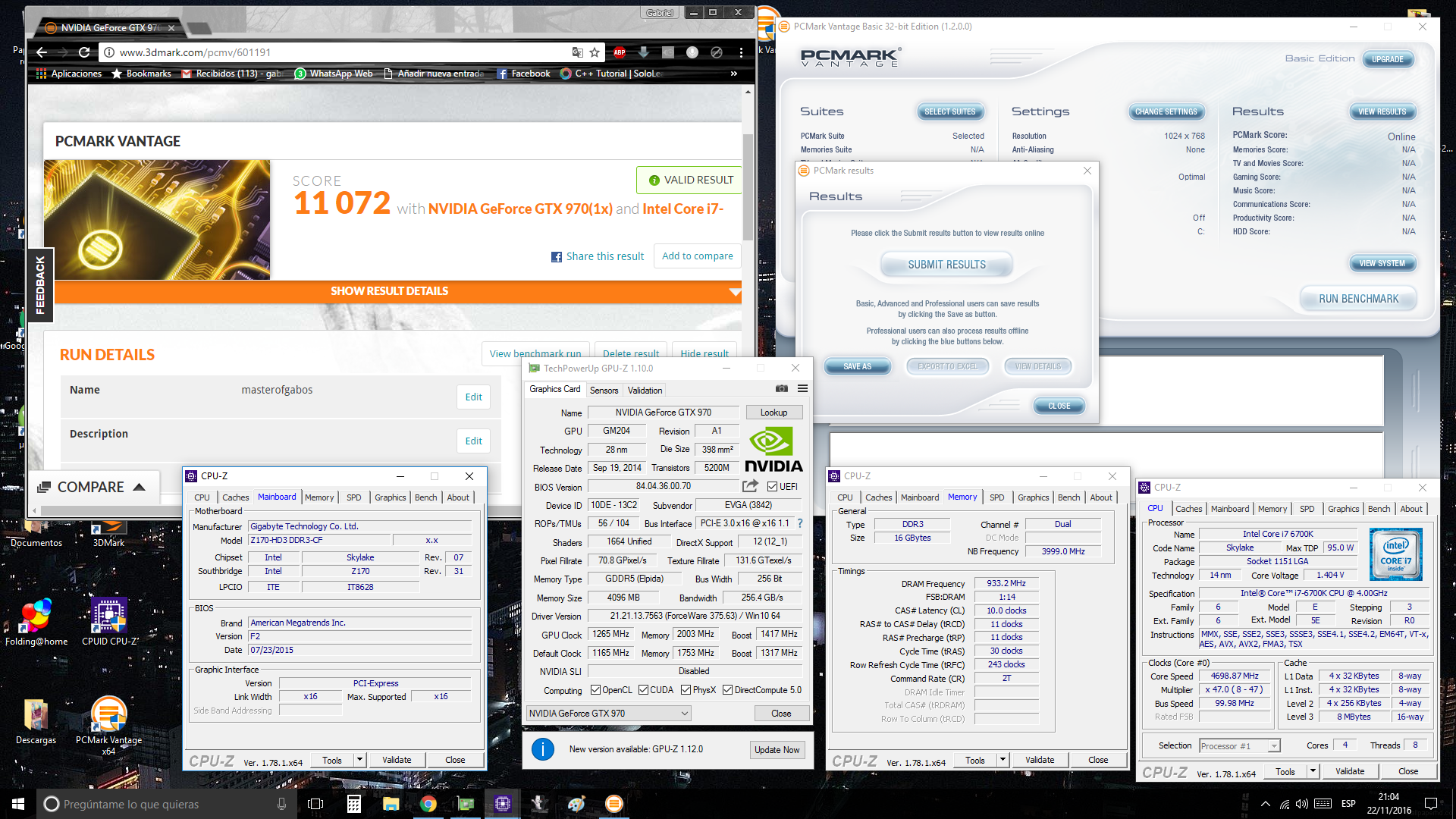Click the Bus Interface question mark in GPU-Z

(800, 523)
